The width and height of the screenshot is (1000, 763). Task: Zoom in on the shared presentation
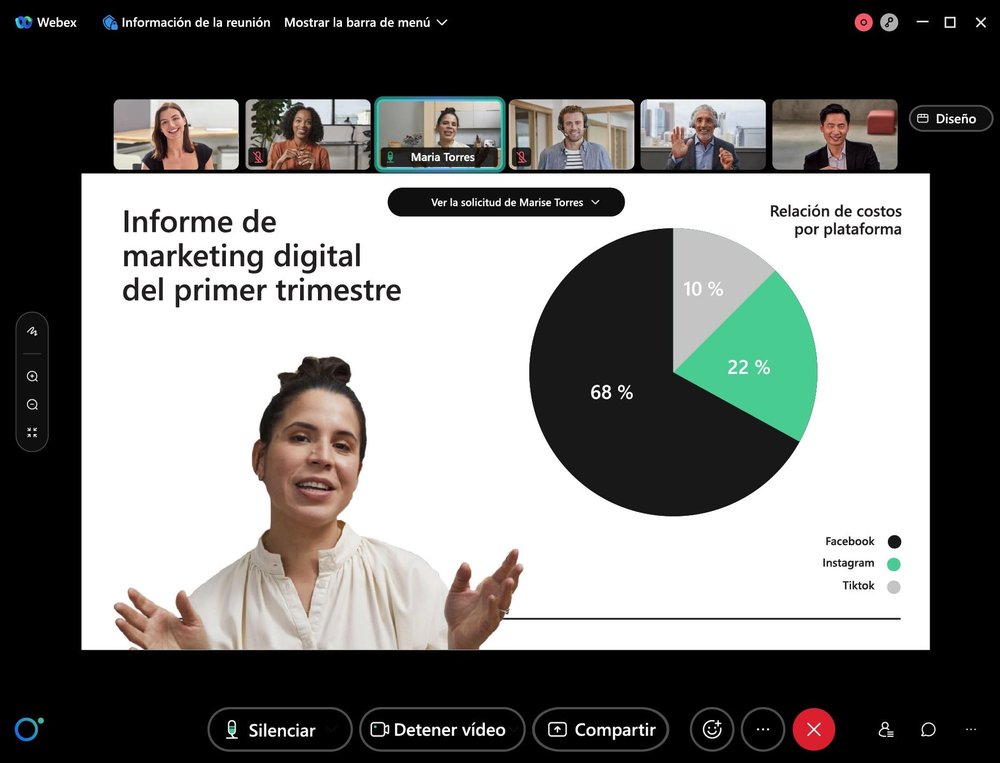[32, 376]
